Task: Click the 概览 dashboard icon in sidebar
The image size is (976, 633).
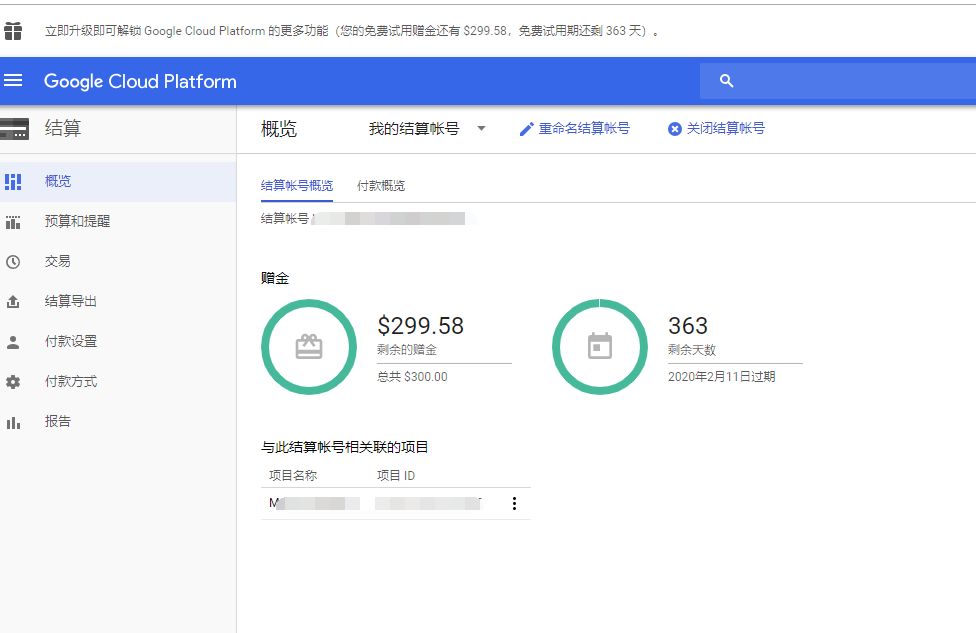Action: (13, 182)
